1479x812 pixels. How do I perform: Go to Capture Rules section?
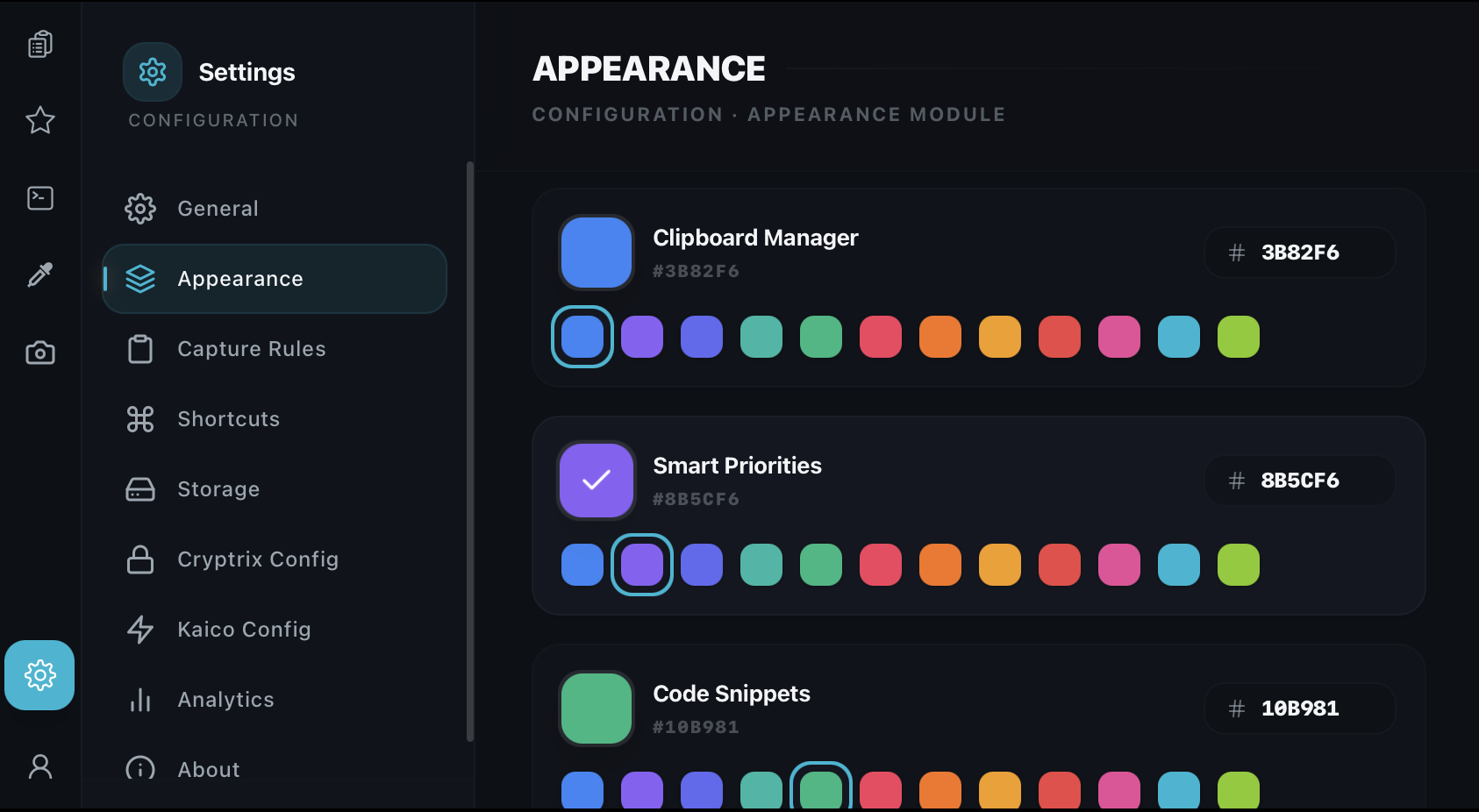(x=275, y=349)
